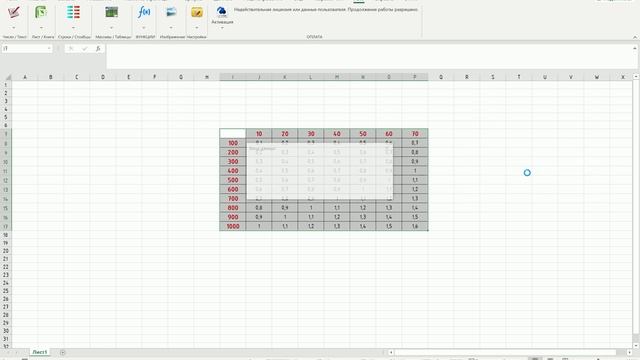Click in the formula bar input area

pyautogui.click(x=369, y=56)
